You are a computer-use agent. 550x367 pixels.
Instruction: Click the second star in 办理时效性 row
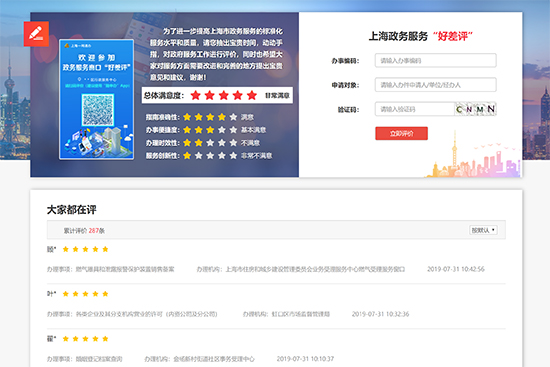[199, 143]
